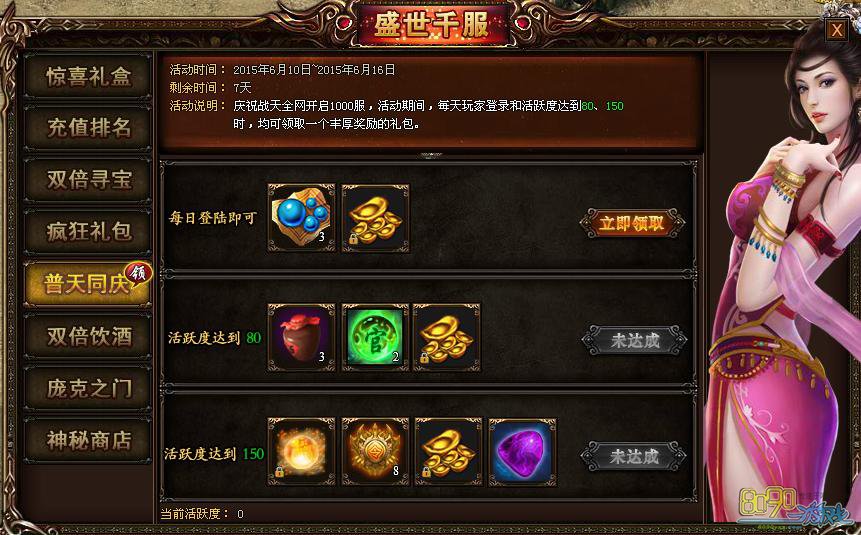
Task: Click gold ingots in activity 150 row
Action: tap(449, 452)
